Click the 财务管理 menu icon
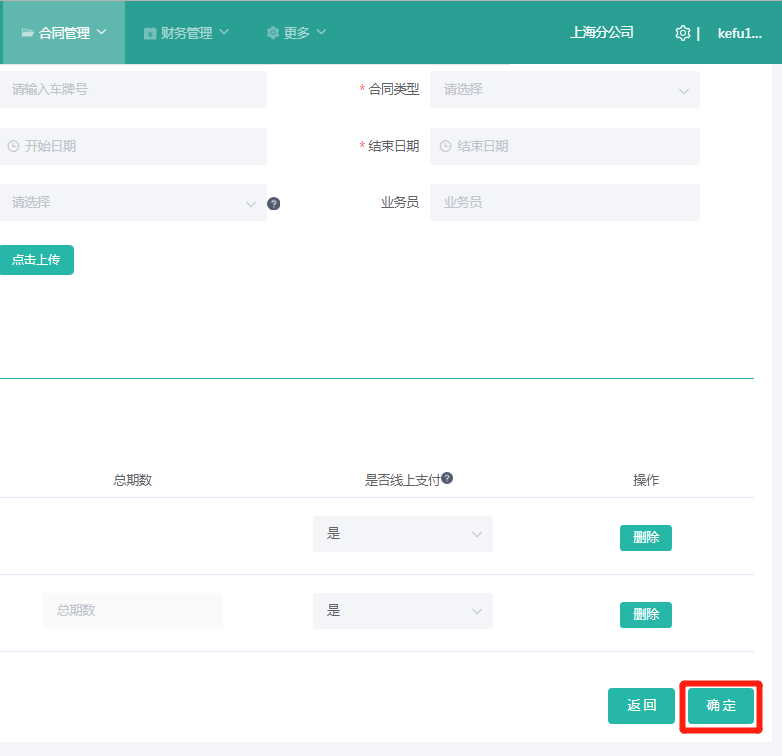782x756 pixels. pos(150,33)
